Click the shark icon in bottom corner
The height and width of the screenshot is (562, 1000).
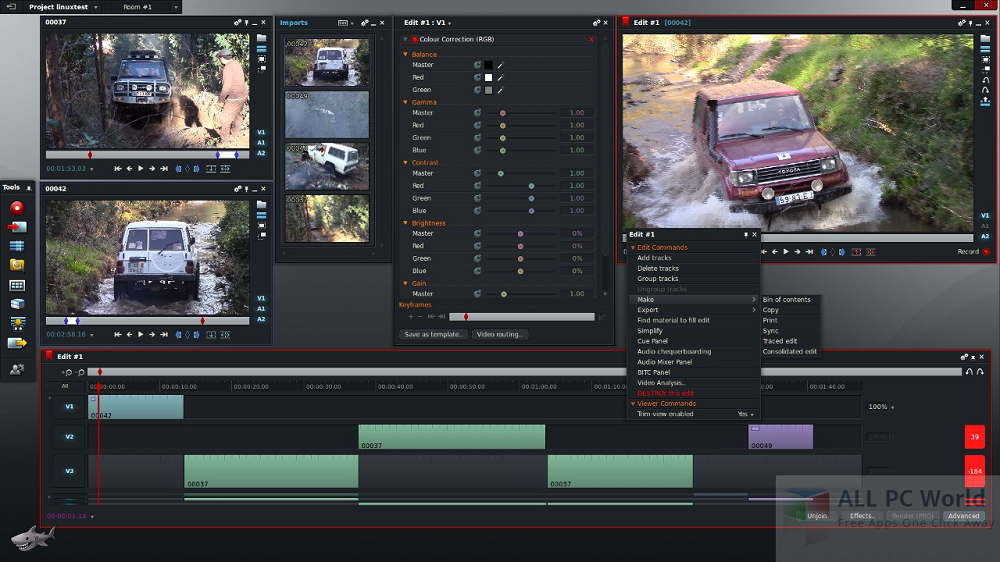pyautogui.click(x=32, y=538)
